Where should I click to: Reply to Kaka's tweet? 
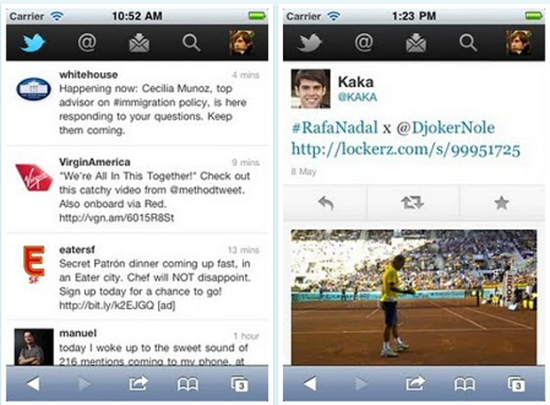point(326,203)
